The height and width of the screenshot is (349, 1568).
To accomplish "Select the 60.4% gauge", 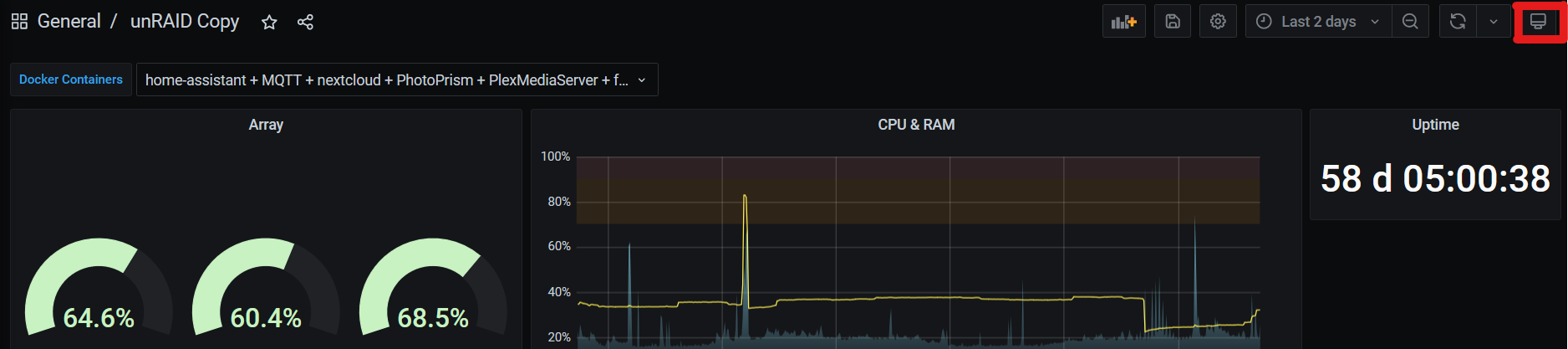I will point(266,289).
